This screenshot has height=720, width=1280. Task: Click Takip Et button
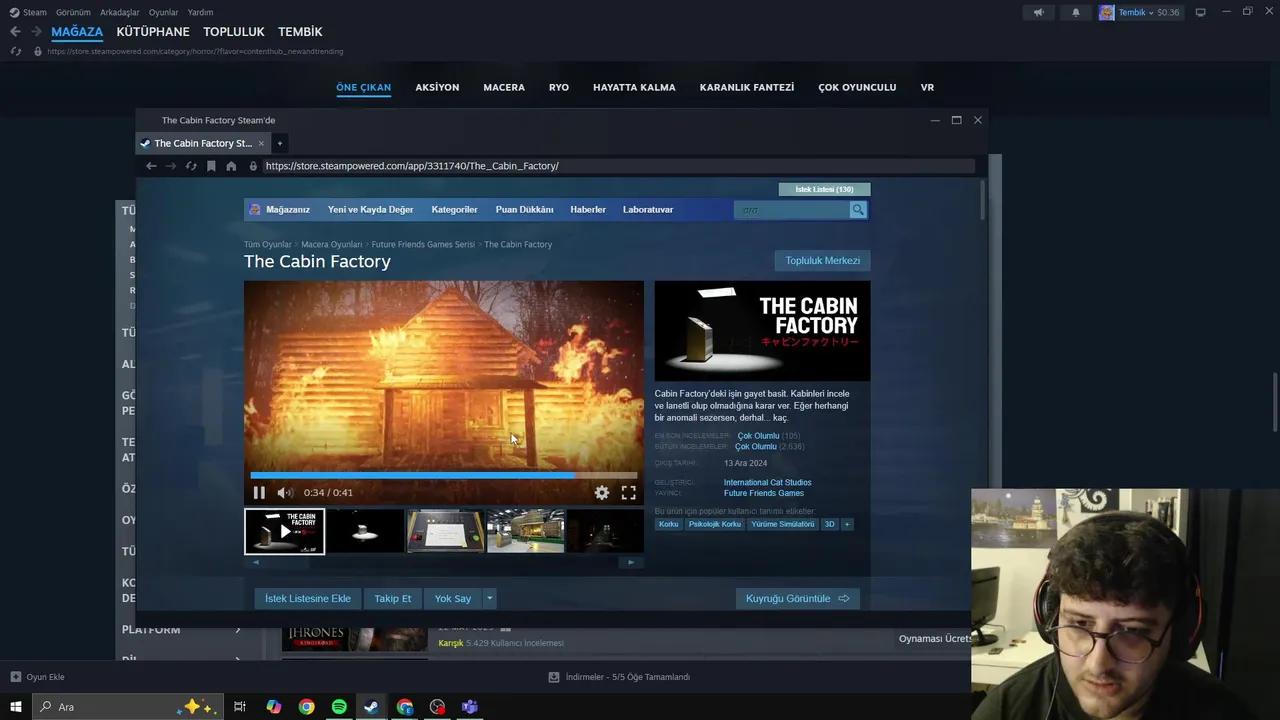pyautogui.click(x=393, y=598)
